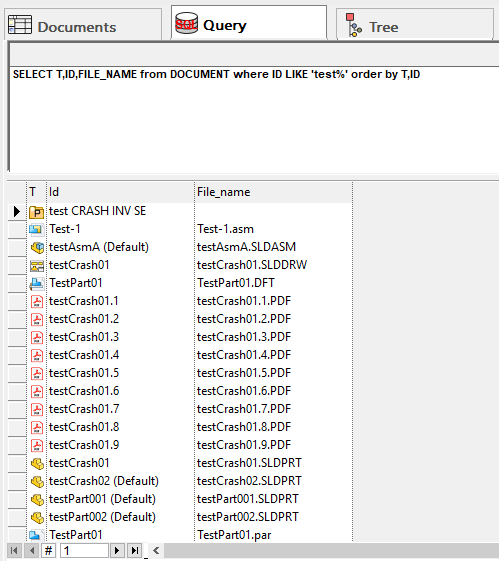
Task: Switch to the Documents tab
Action: click(x=83, y=25)
